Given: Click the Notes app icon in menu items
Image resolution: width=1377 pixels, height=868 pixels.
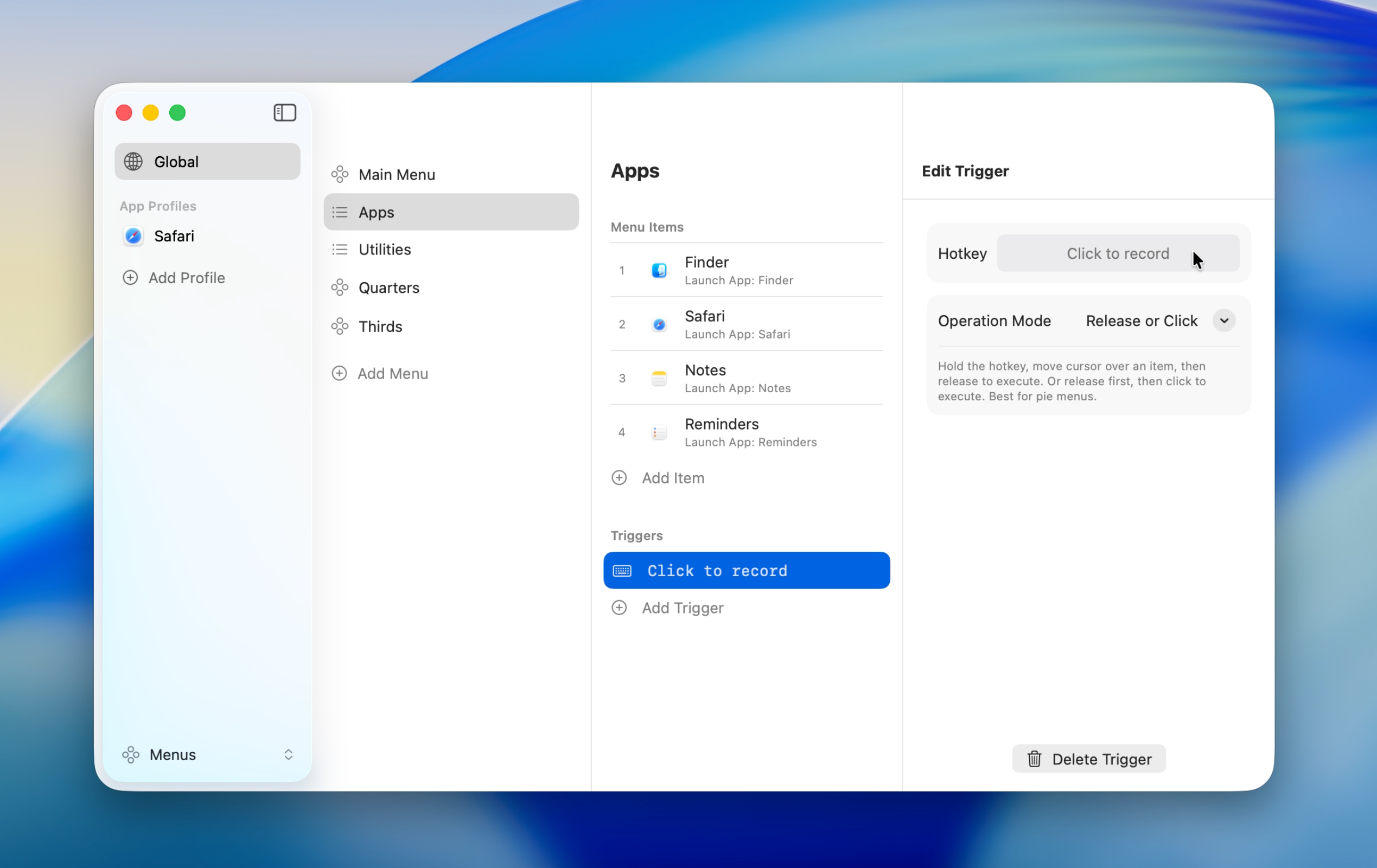Looking at the screenshot, I should pyautogui.click(x=659, y=378).
